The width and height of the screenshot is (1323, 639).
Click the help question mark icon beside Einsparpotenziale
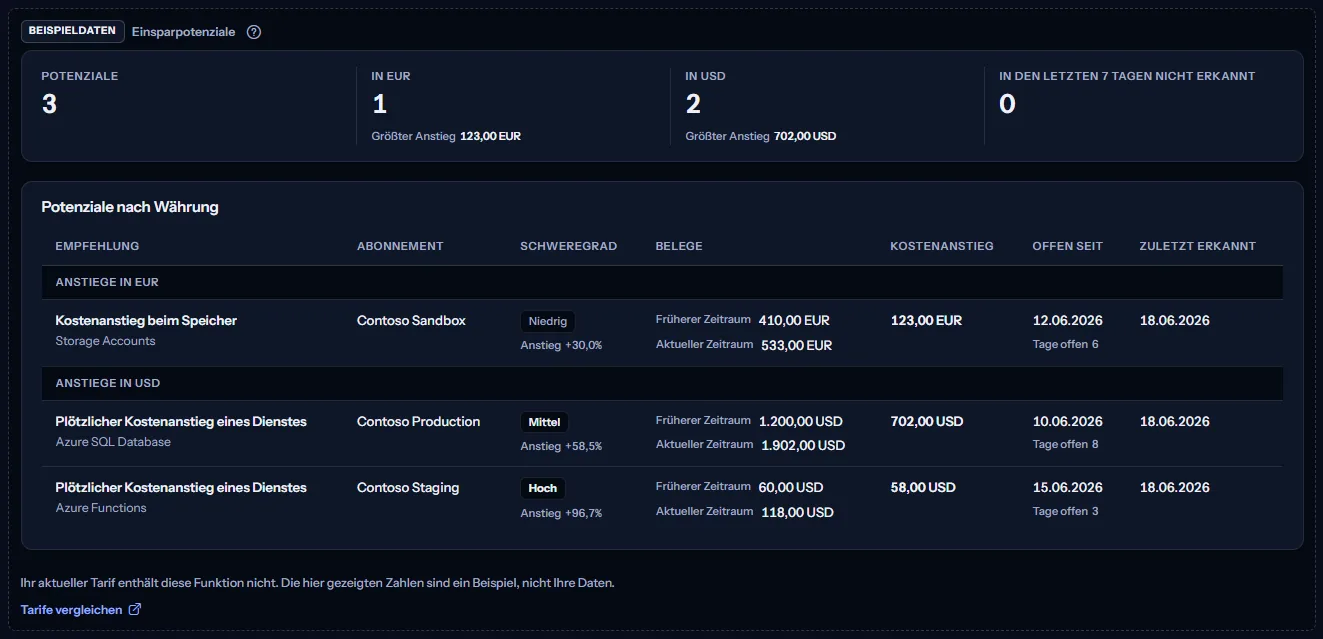254,32
